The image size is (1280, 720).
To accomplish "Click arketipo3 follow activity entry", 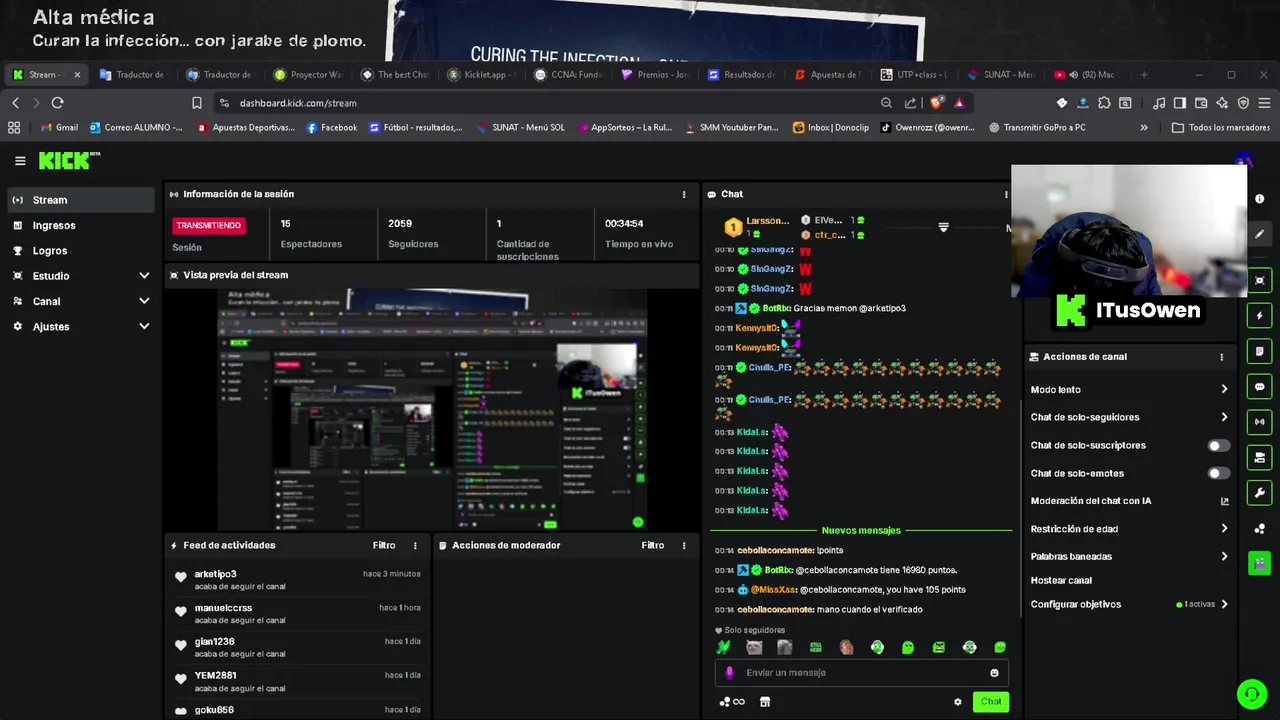I will coord(298,580).
